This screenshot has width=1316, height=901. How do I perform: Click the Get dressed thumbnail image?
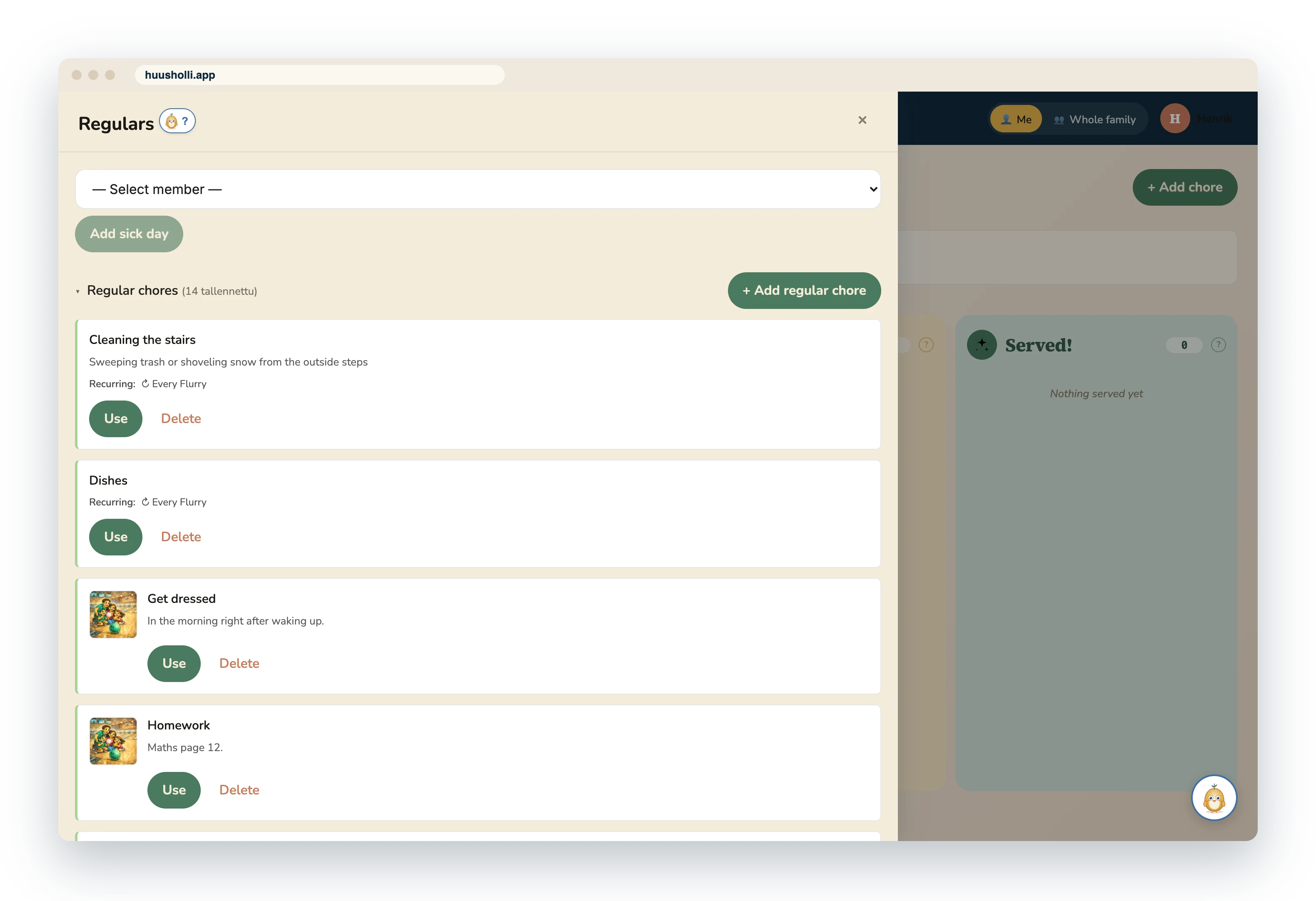113,615
